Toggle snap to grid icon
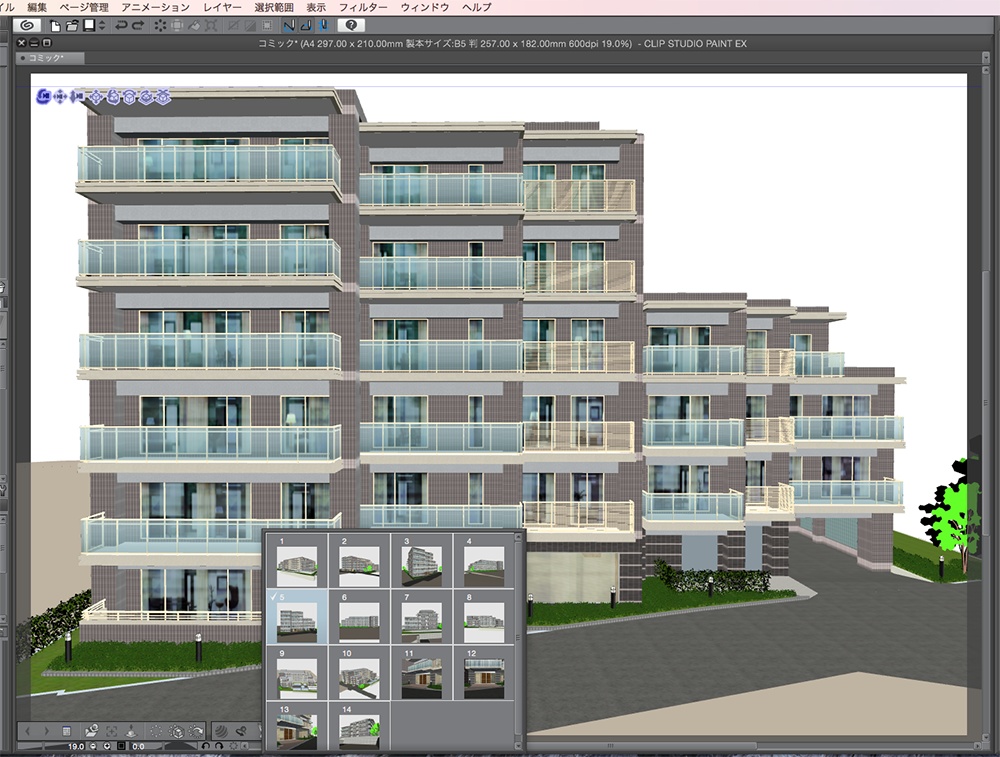Image resolution: width=1000 pixels, height=757 pixels. 323,26
